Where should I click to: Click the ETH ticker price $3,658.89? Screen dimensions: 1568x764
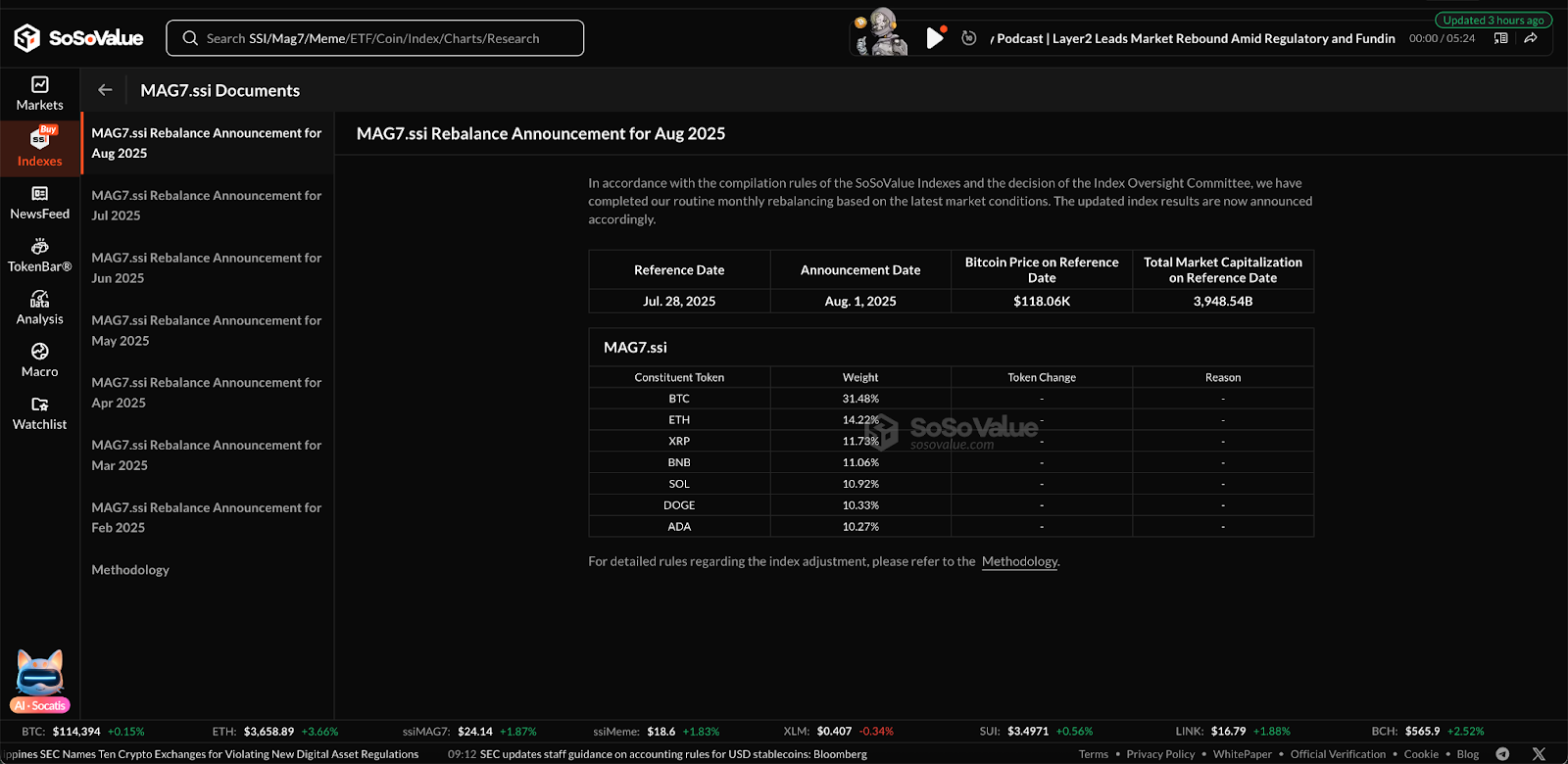coord(269,732)
